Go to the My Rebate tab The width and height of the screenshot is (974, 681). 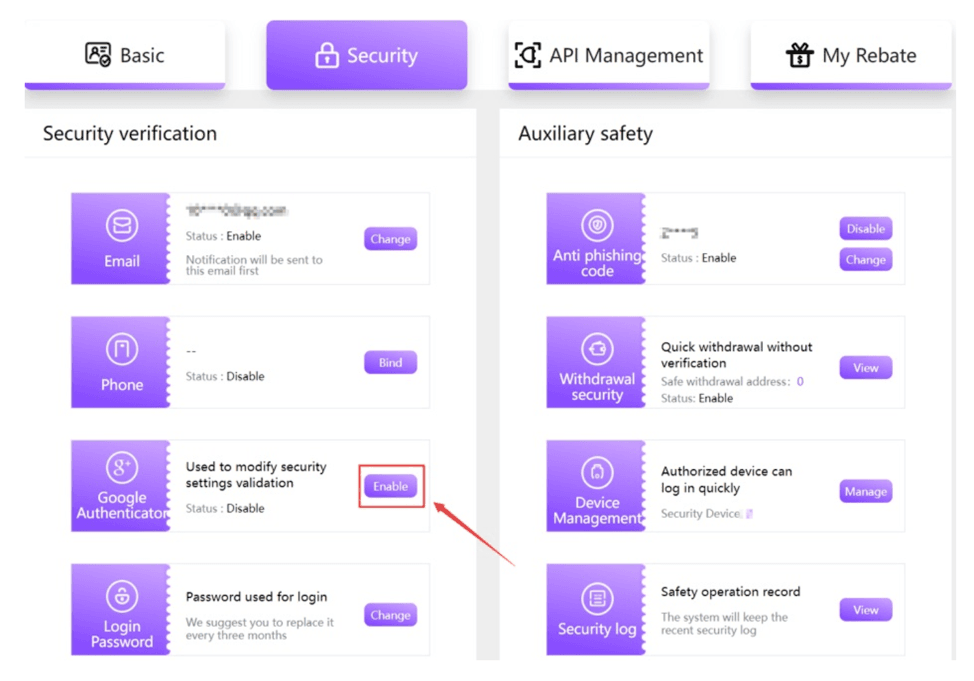coord(850,55)
